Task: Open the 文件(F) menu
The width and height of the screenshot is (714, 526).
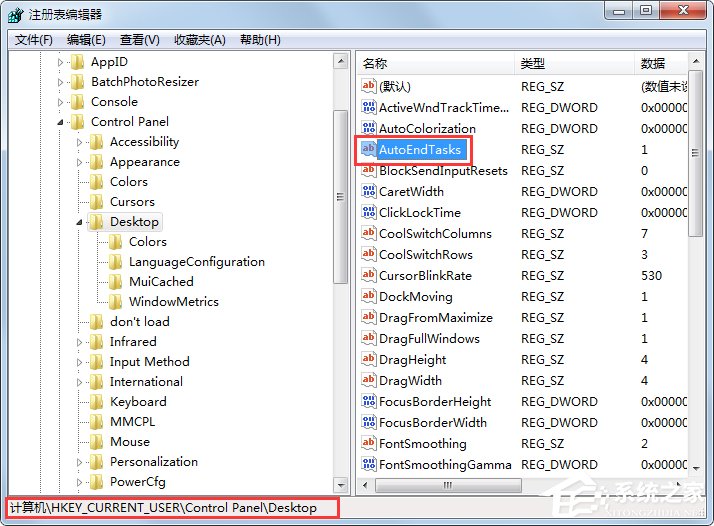Action: (x=34, y=40)
